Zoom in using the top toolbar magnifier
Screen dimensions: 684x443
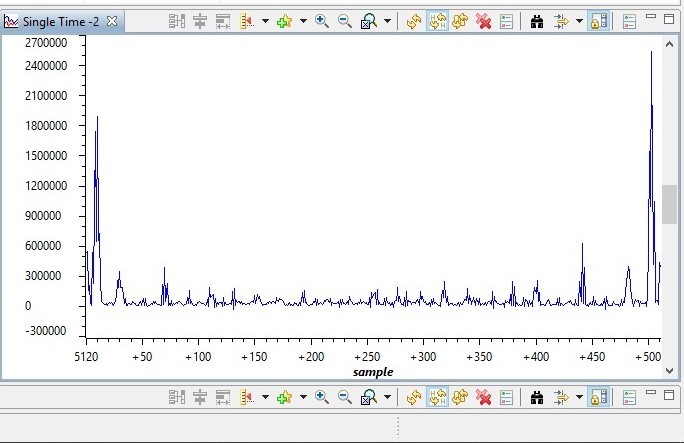[x=322, y=21]
